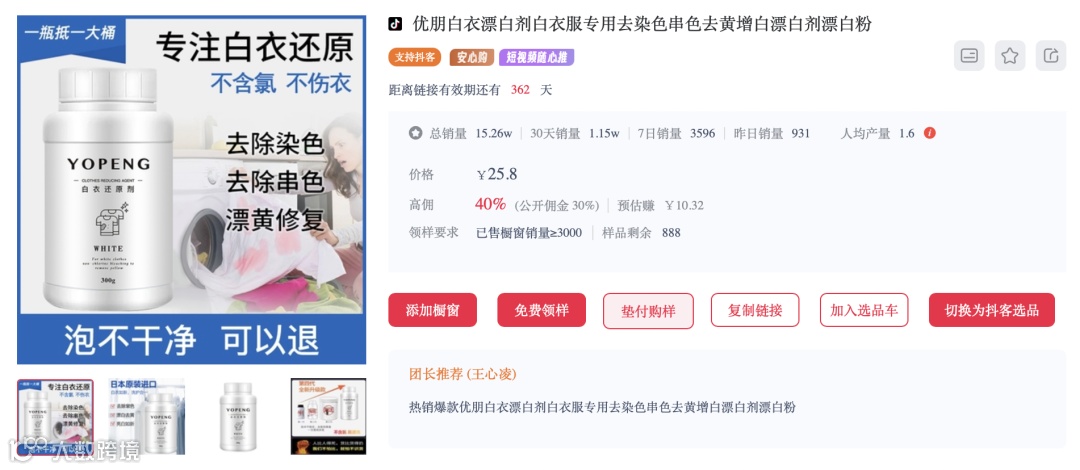Select second thumbnail 日本原装进口
The height and width of the screenshot is (470, 1080).
[147, 416]
